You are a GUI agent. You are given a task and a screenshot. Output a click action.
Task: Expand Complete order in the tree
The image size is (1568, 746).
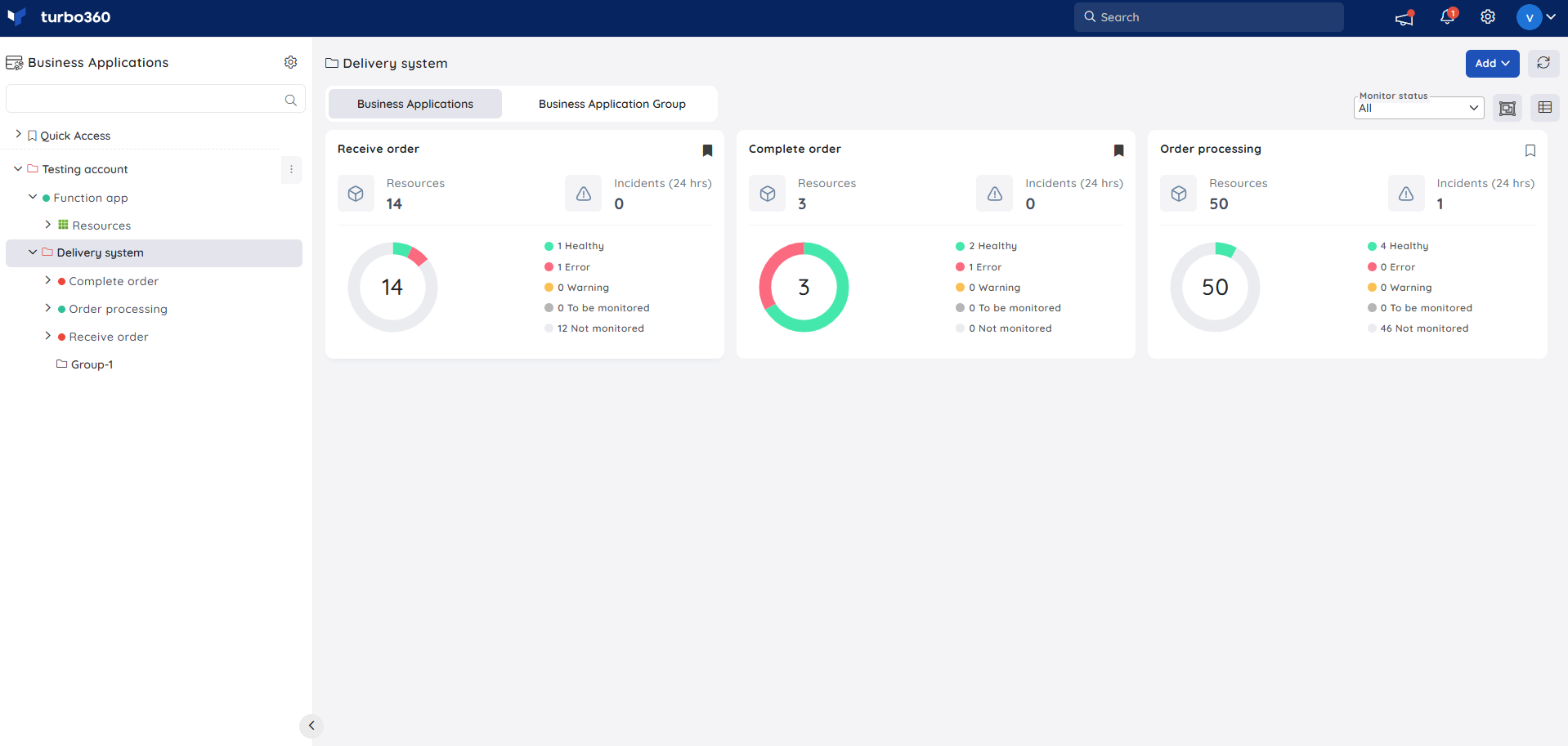47,279
